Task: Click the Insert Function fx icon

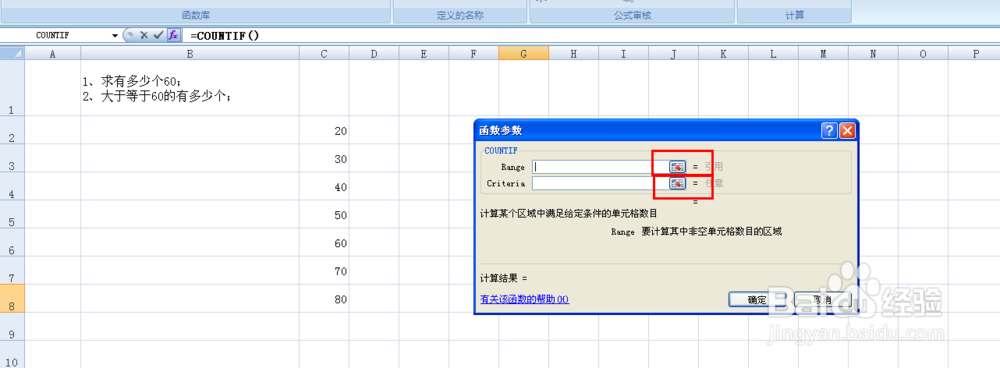Action: pos(173,35)
